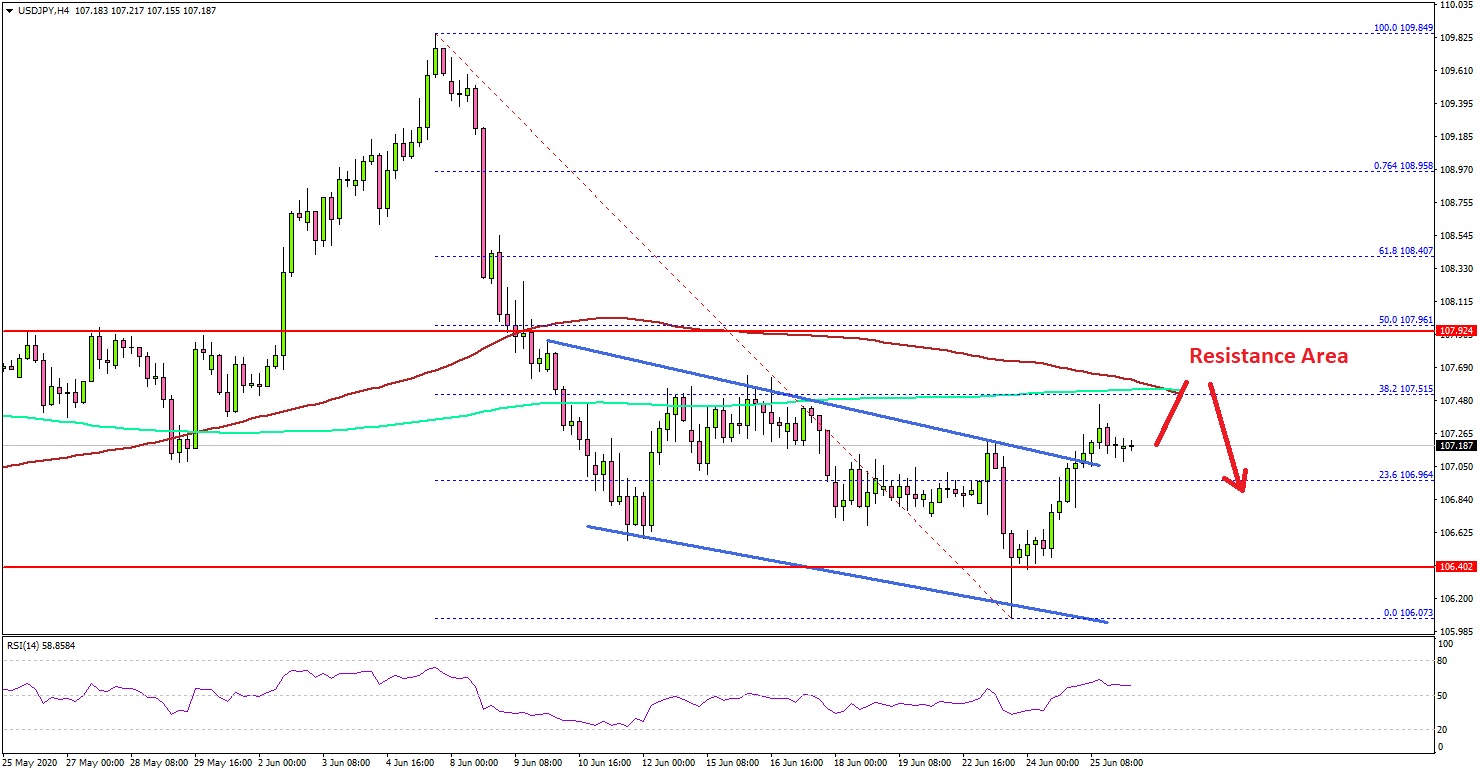
Task: Click the 8 Jun 00:00 time label
Action: tap(474, 762)
